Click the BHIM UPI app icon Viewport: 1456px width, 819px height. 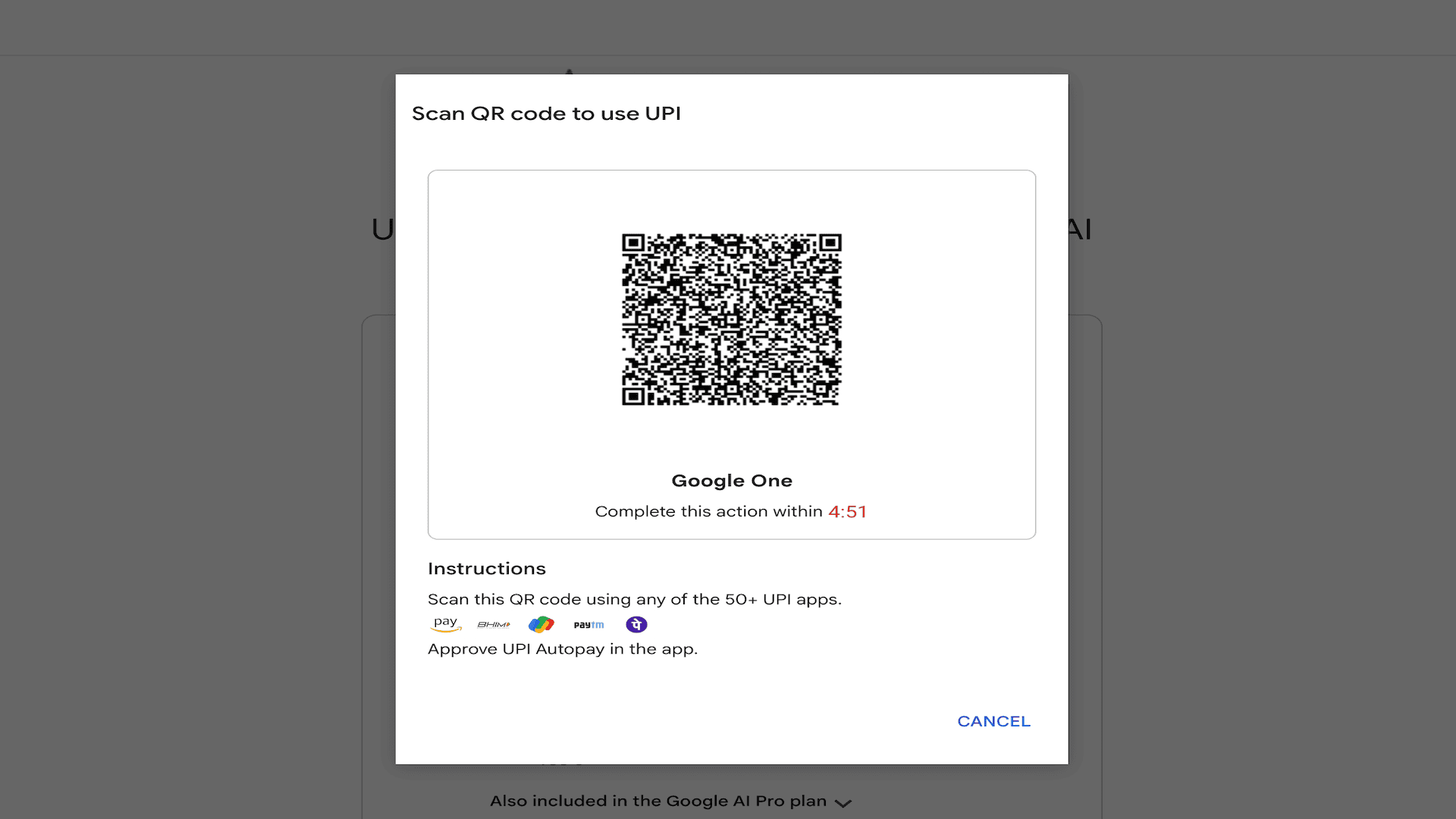494,625
